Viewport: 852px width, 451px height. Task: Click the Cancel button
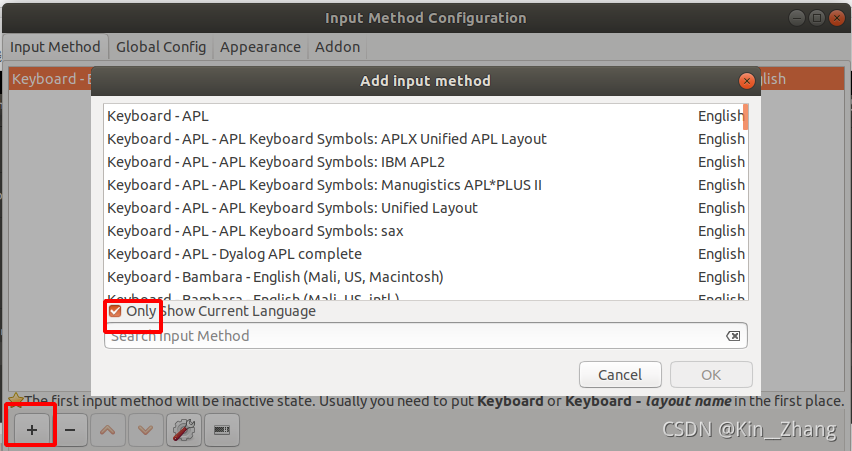click(x=620, y=375)
